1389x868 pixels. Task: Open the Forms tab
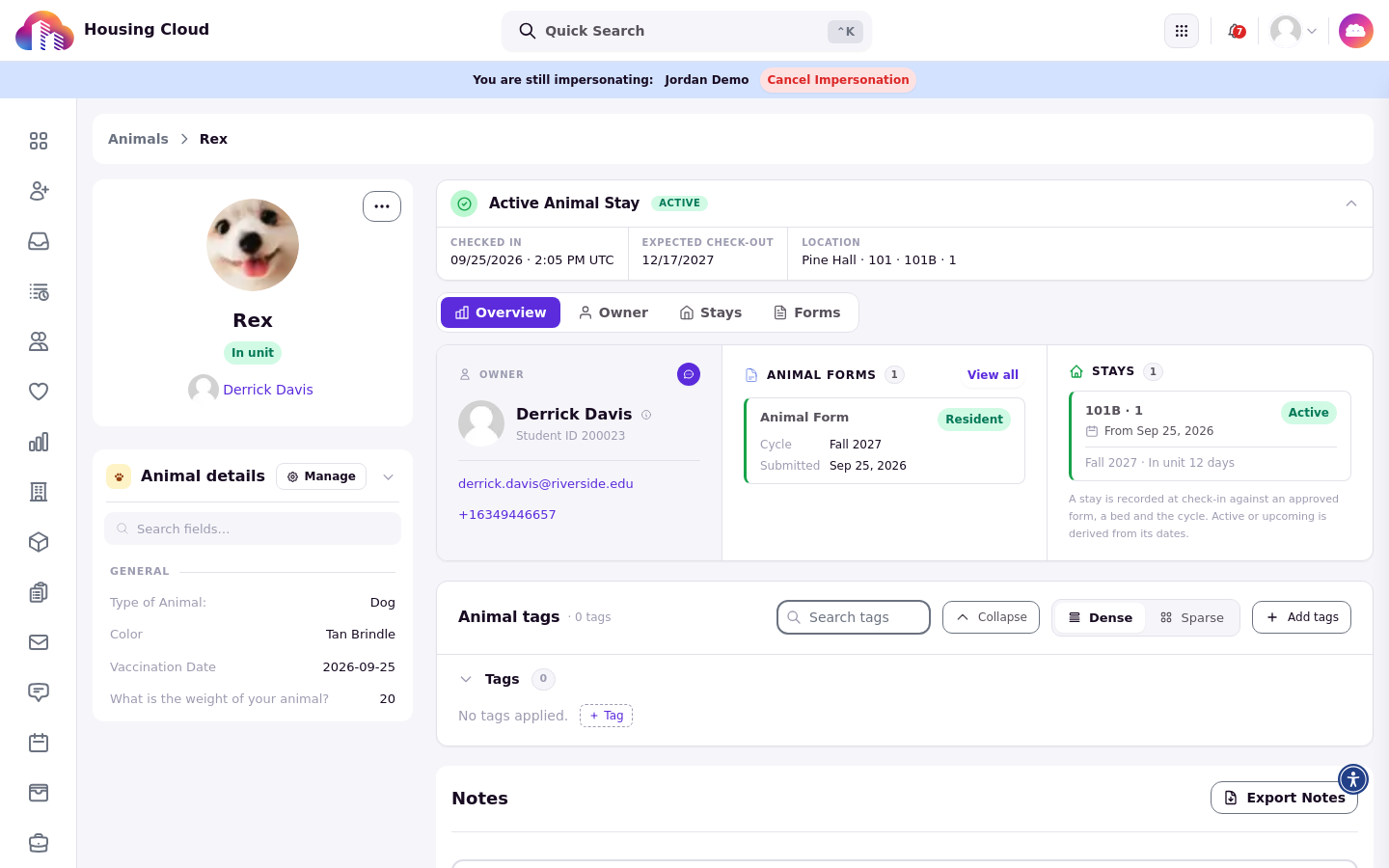[807, 312]
